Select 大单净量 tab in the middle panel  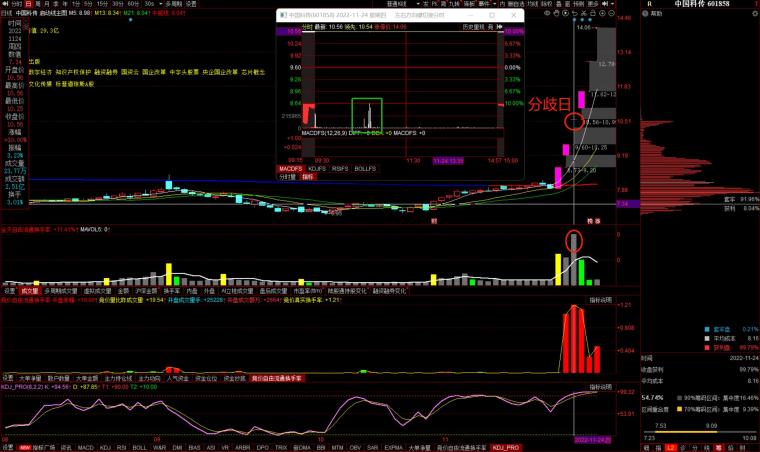(31, 378)
